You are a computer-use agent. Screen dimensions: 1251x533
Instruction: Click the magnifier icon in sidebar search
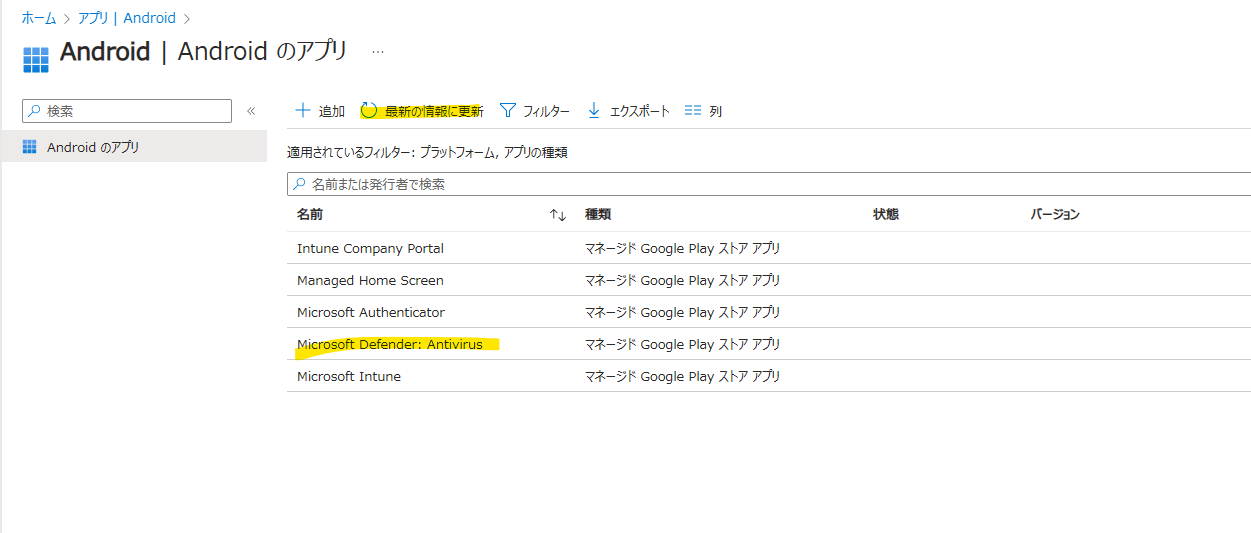point(35,111)
